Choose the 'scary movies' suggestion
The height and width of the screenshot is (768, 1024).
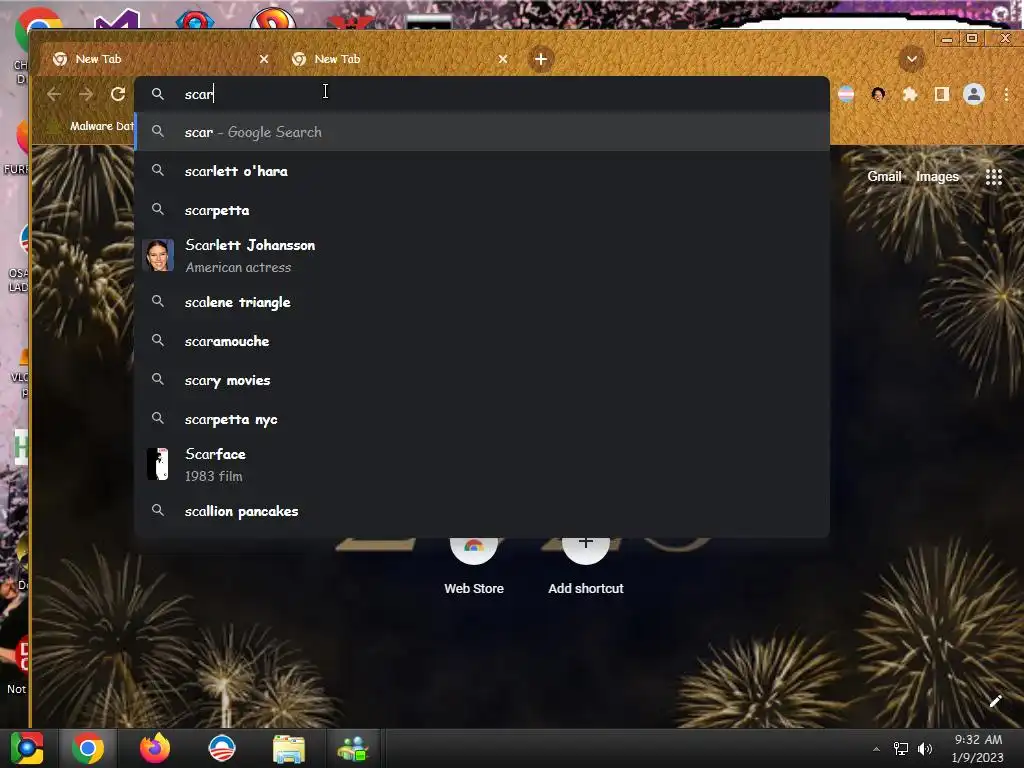(x=482, y=380)
